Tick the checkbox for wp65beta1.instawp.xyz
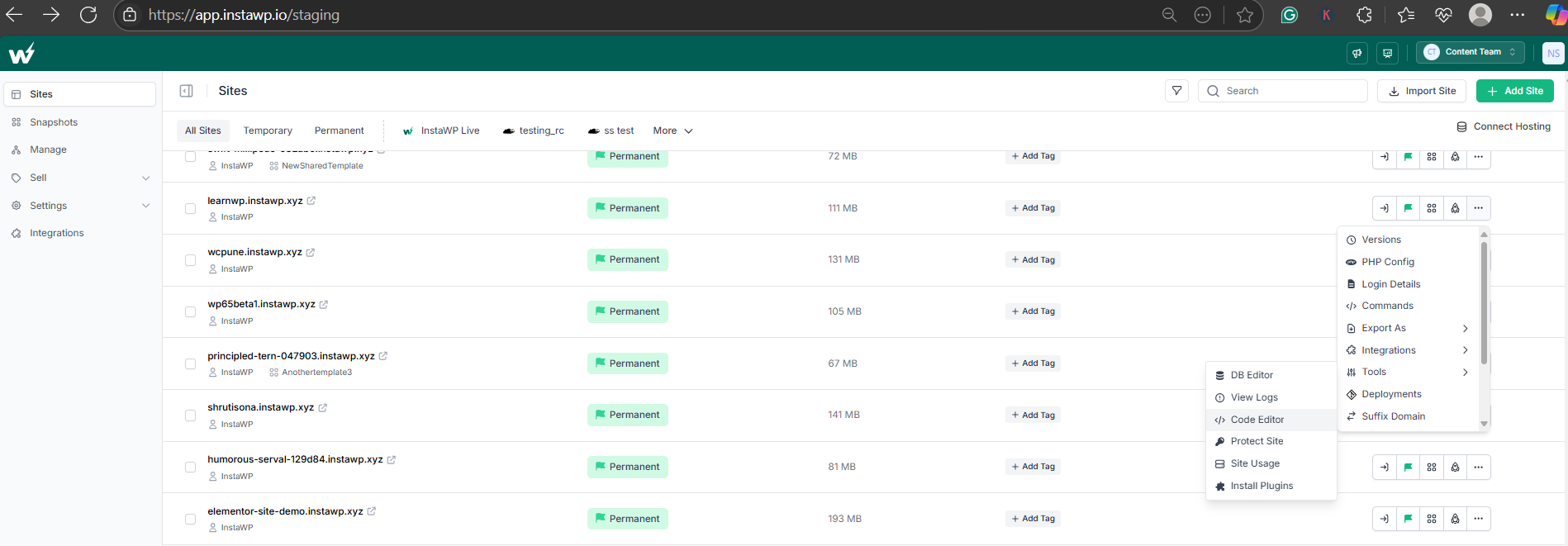This screenshot has width=1568, height=546. click(x=191, y=312)
